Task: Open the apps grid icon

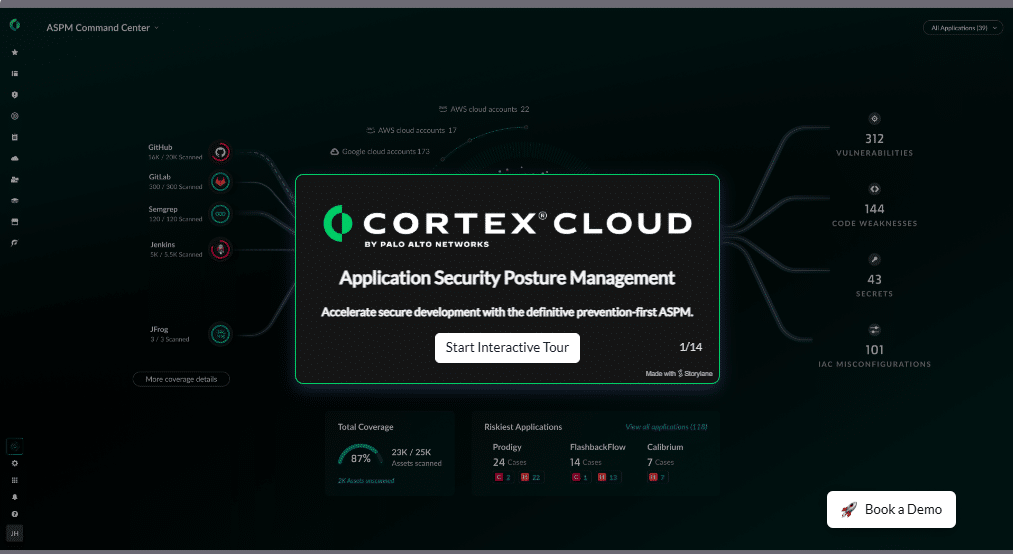Action: coord(15,480)
